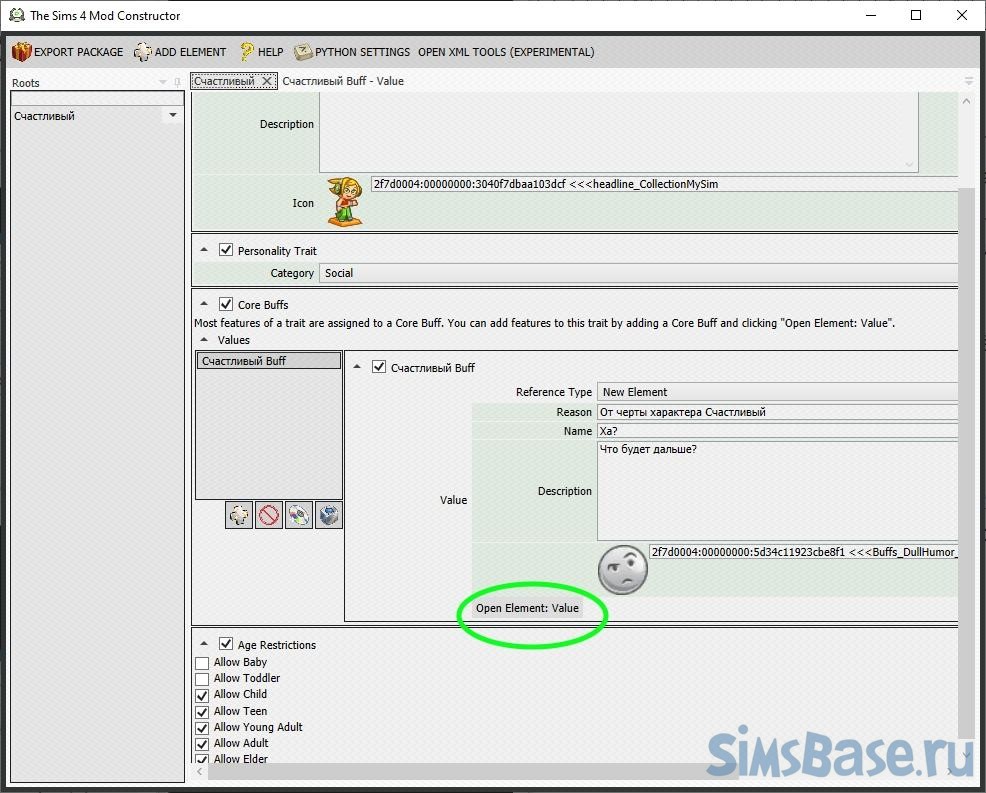The width and height of the screenshot is (986, 793).
Task: Enable the Allow Baby checkbox
Action: click(x=203, y=663)
